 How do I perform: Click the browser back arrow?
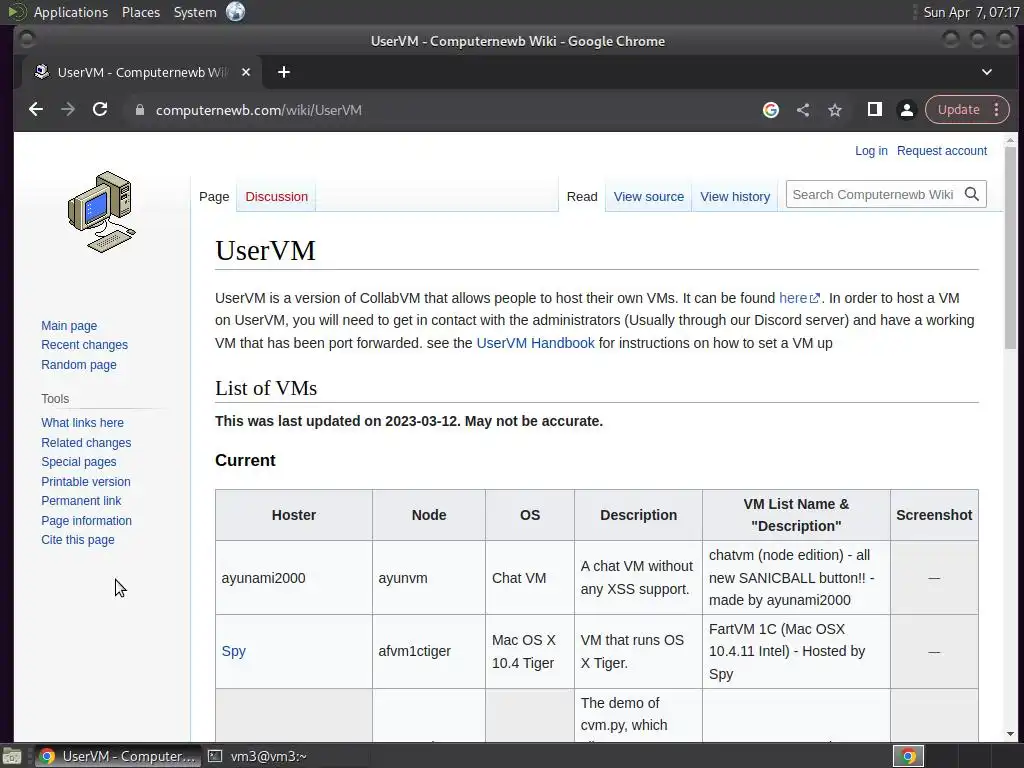click(x=36, y=110)
